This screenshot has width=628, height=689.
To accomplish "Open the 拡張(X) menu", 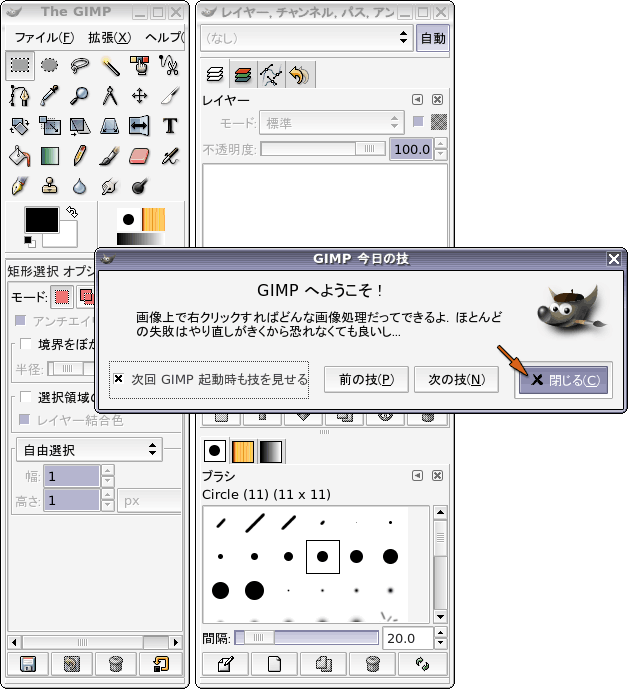I will [x=109, y=38].
